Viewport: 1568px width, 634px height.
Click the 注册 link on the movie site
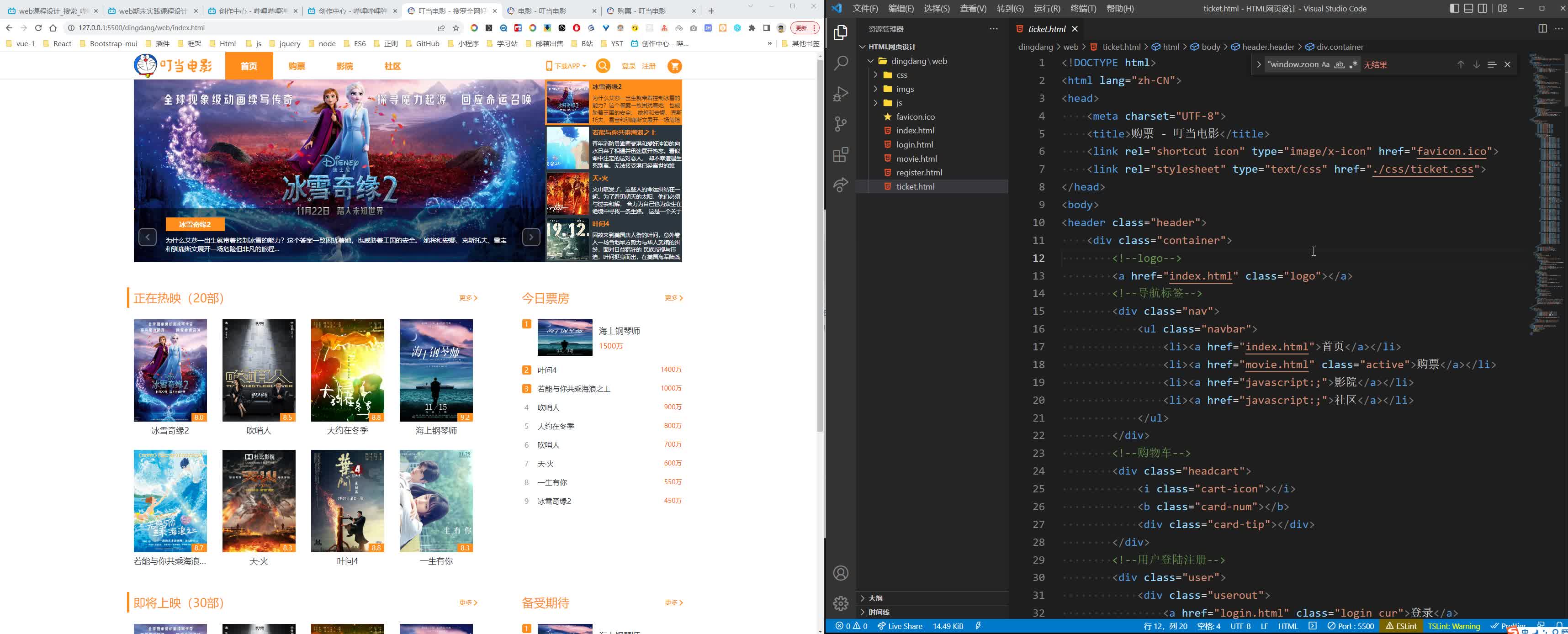point(649,66)
